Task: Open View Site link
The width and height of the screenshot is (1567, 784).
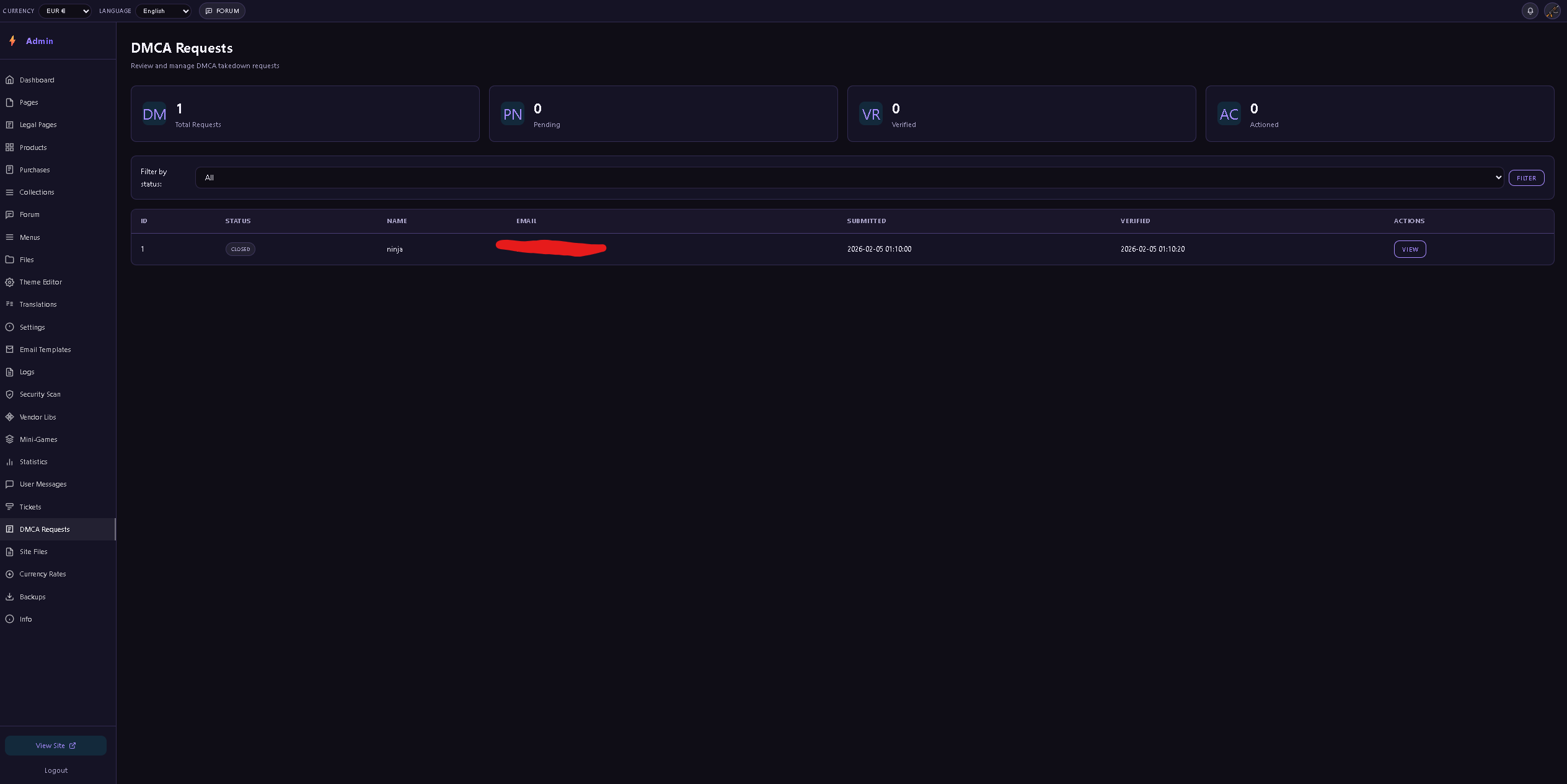Action: (55, 746)
